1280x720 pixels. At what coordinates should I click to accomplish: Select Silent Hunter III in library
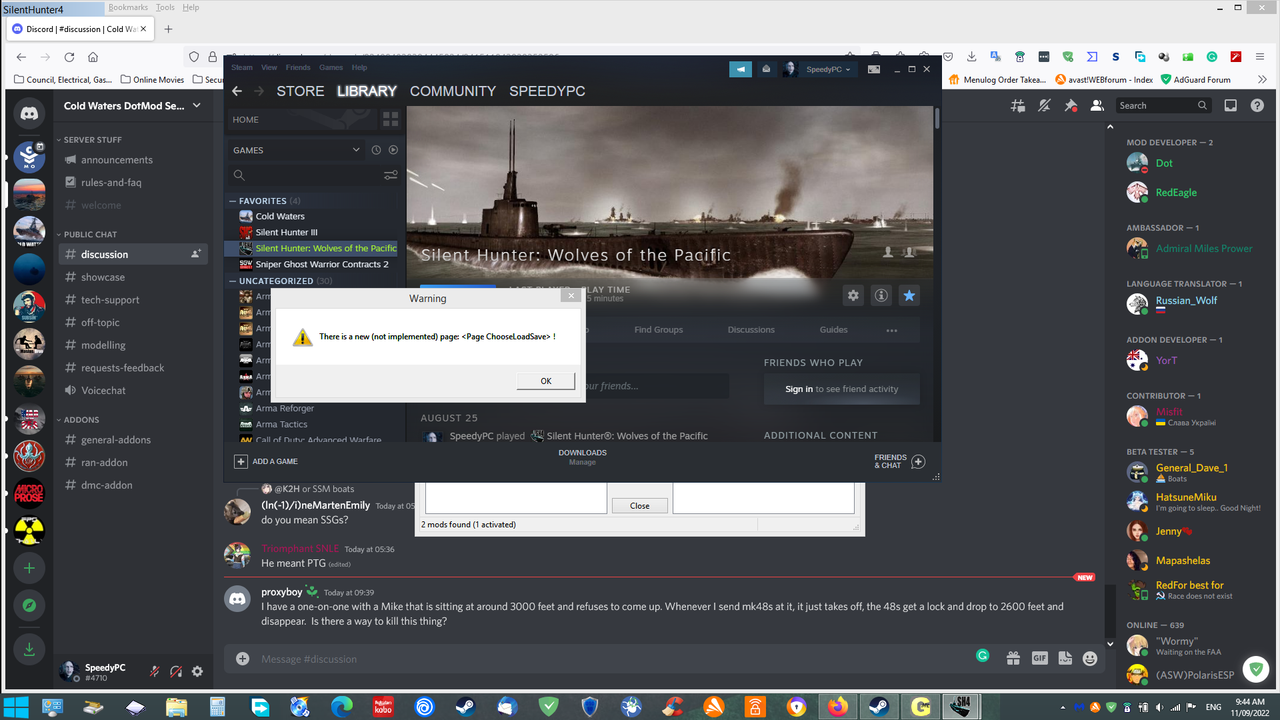pyautogui.click(x=286, y=232)
